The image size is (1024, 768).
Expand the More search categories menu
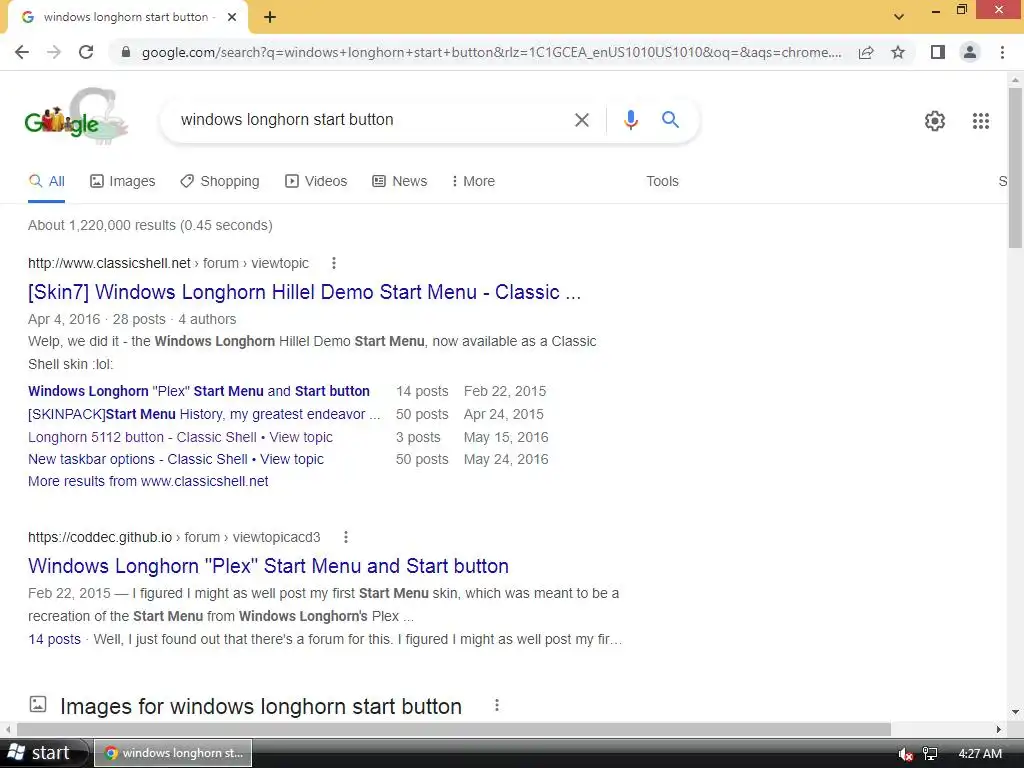coord(473,181)
